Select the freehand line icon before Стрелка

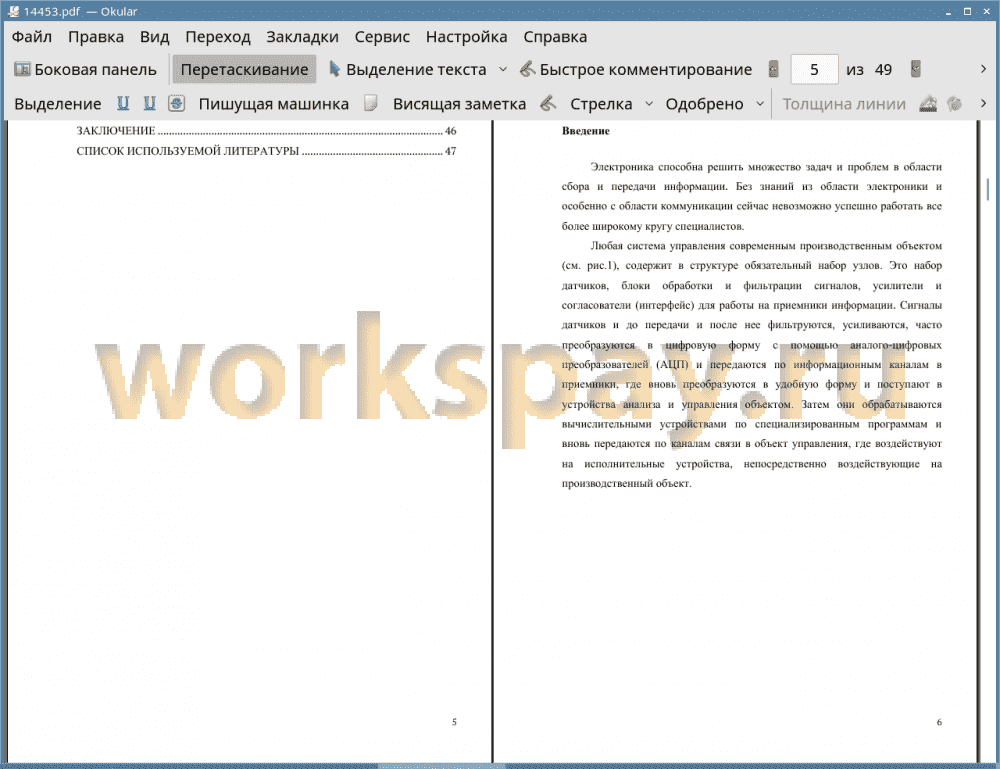(x=548, y=103)
